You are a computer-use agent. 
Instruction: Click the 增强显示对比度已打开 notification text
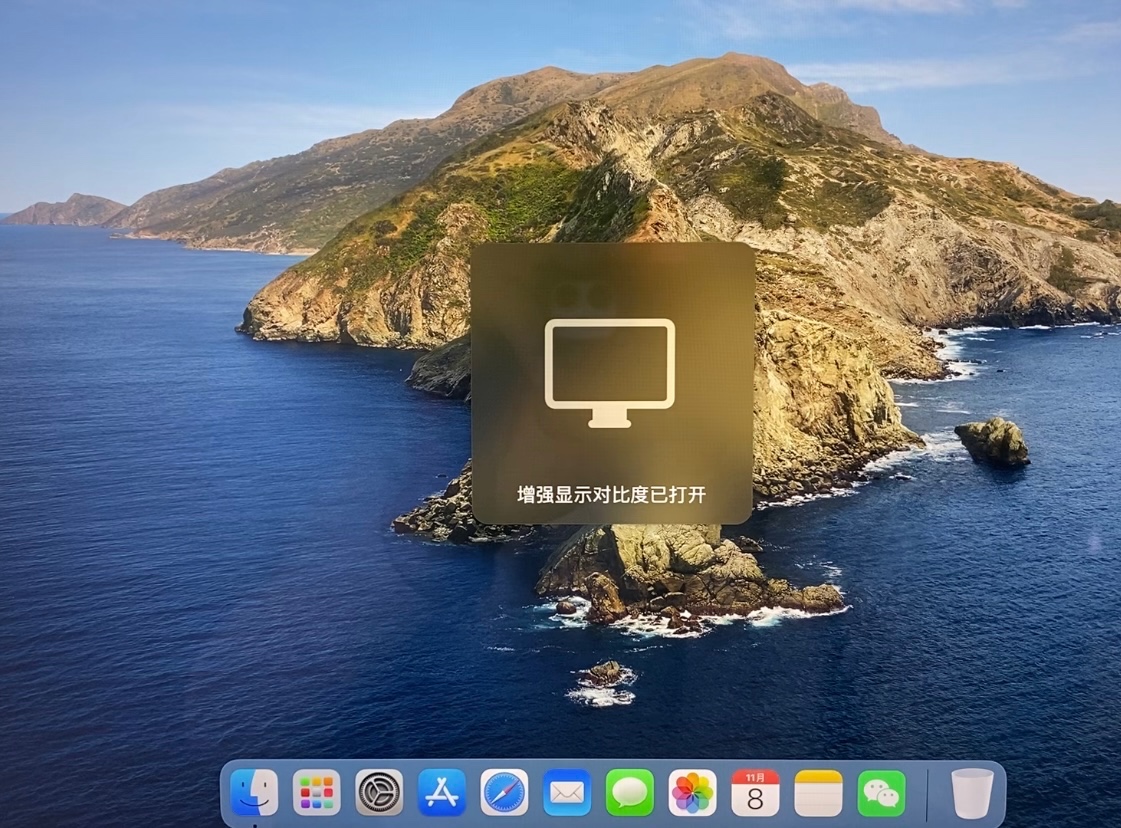[x=612, y=495]
